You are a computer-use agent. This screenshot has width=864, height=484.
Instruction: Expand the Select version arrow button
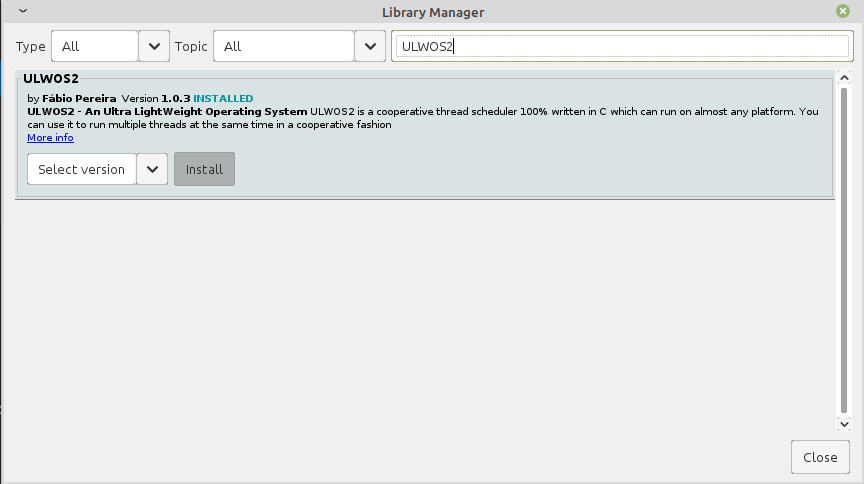coord(152,169)
